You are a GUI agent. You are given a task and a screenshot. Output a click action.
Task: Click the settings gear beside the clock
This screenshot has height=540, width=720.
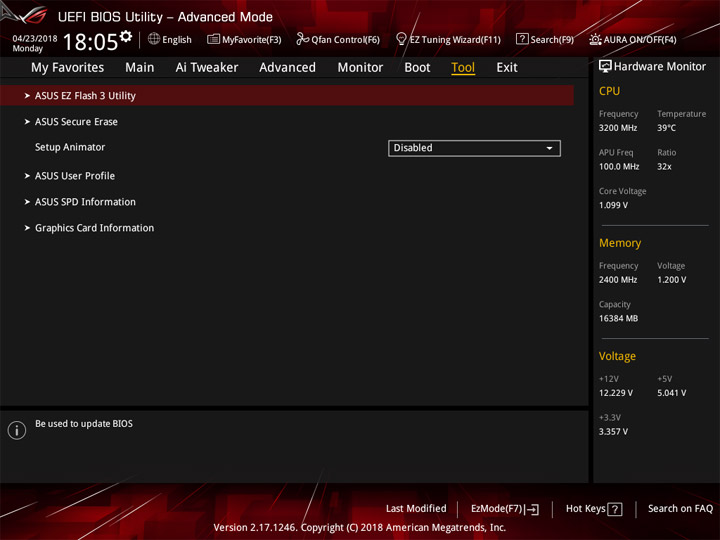pyautogui.click(x=126, y=36)
